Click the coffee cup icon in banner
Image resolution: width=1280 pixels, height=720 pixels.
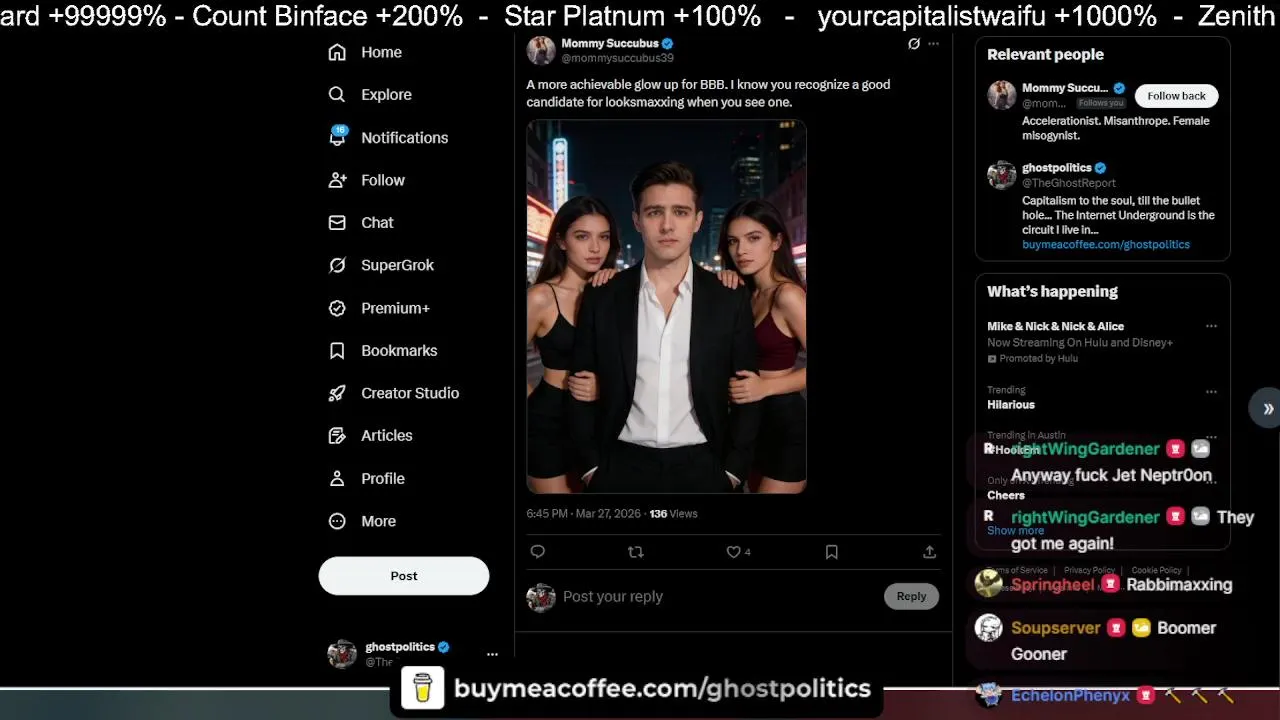coord(422,688)
